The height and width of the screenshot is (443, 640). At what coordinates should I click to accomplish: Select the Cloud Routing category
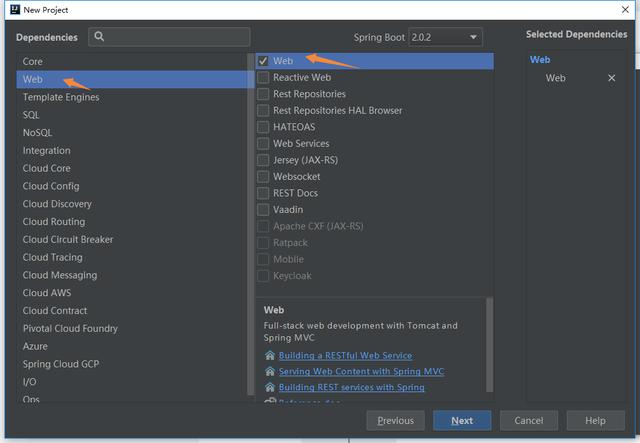[x=133, y=222]
